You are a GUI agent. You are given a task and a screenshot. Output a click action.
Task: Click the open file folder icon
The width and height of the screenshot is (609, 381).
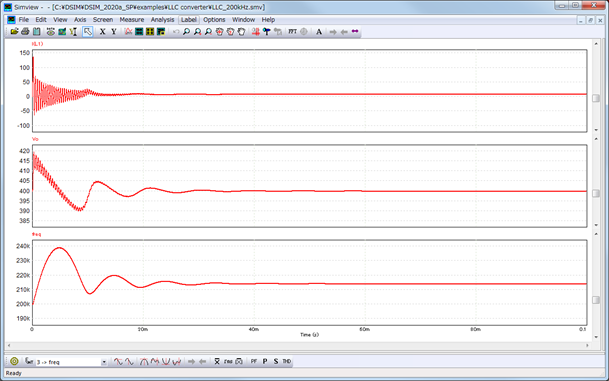(x=14, y=31)
